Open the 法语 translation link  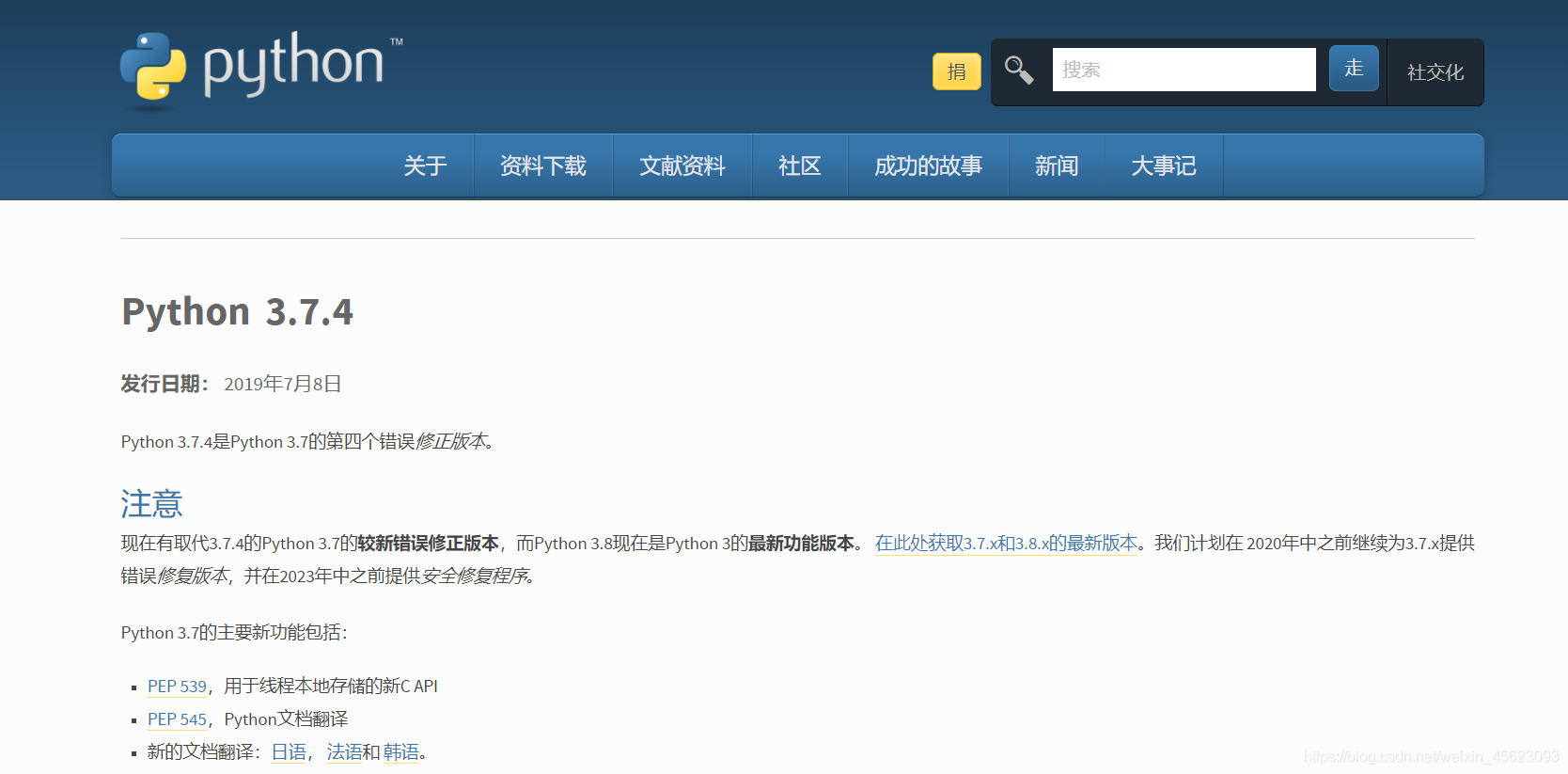[x=344, y=752]
